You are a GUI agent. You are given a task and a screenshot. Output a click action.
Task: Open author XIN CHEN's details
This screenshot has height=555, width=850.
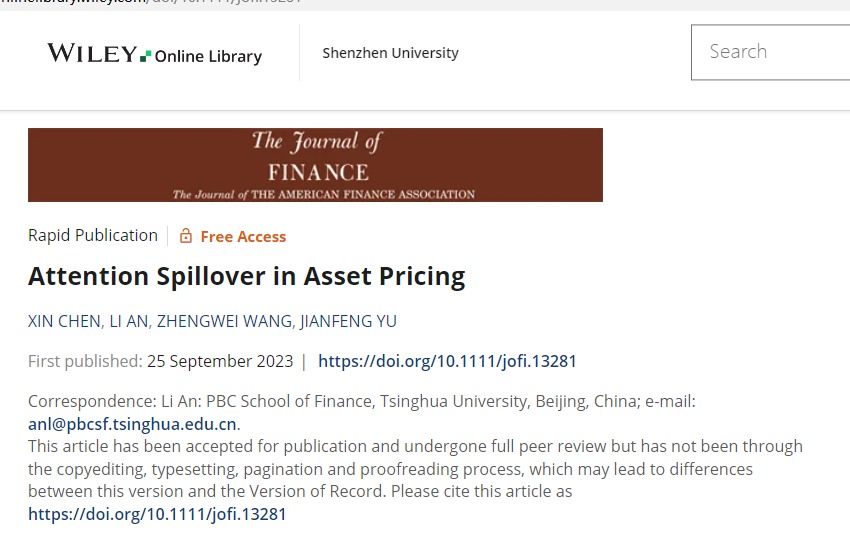(x=64, y=321)
